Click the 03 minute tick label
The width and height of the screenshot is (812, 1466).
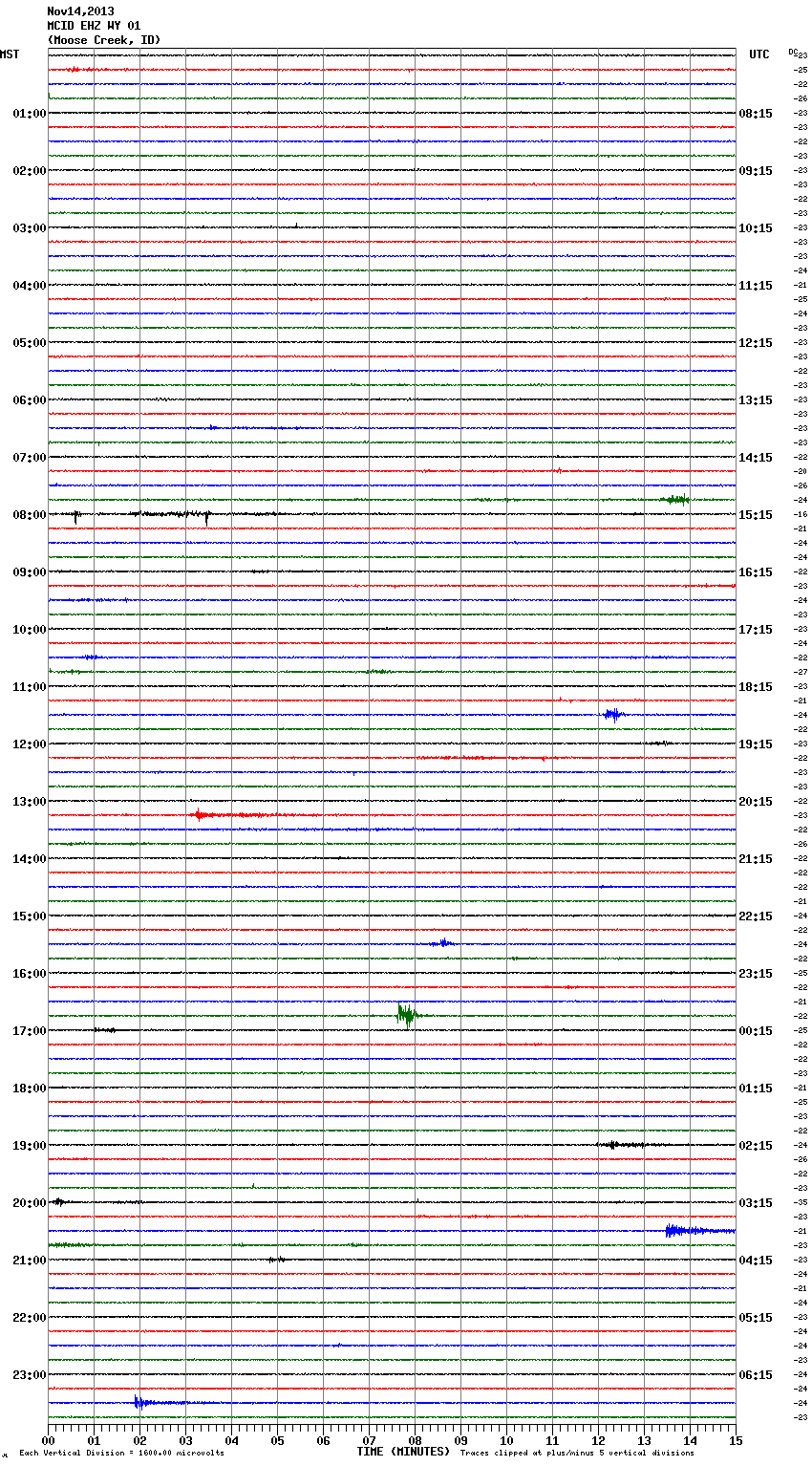tap(185, 1441)
